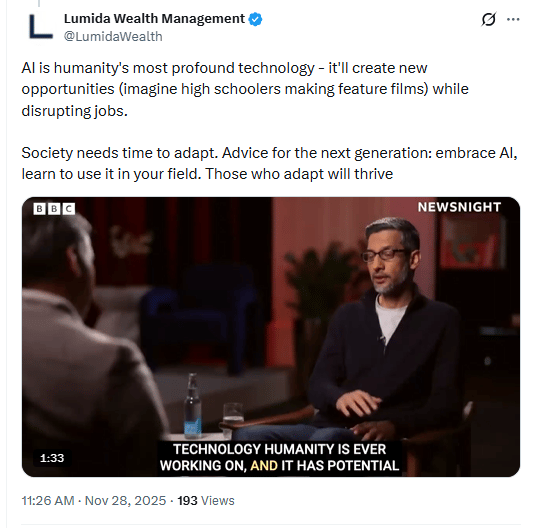
Task: Click the BBC logo in video
Action: pos(54,208)
